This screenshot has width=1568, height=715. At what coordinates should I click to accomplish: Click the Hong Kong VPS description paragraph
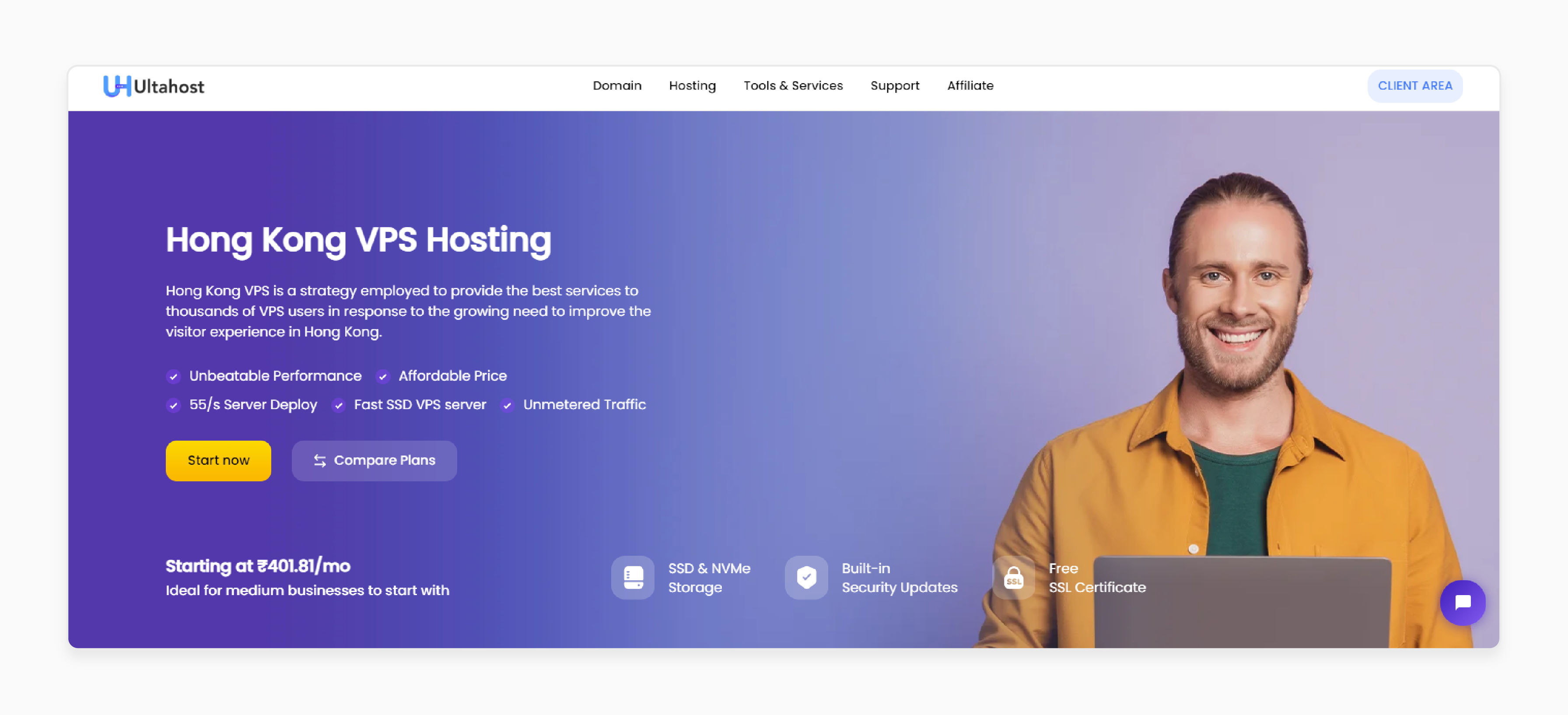point(408,311)
